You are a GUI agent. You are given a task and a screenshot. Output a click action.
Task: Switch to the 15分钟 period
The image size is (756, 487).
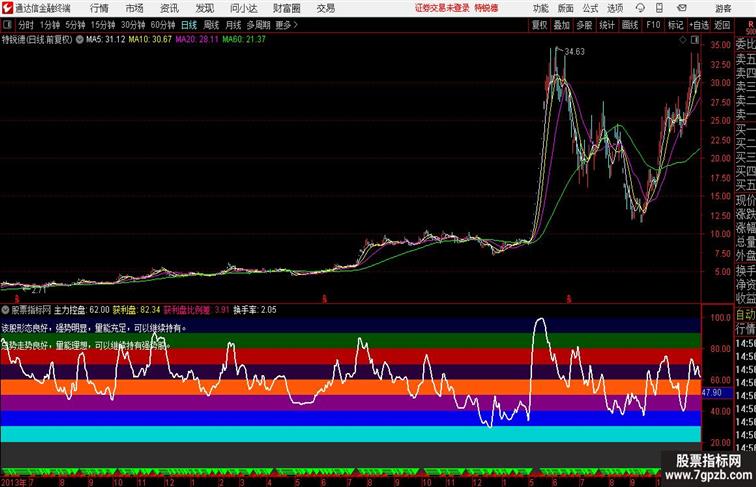point(103,25)
